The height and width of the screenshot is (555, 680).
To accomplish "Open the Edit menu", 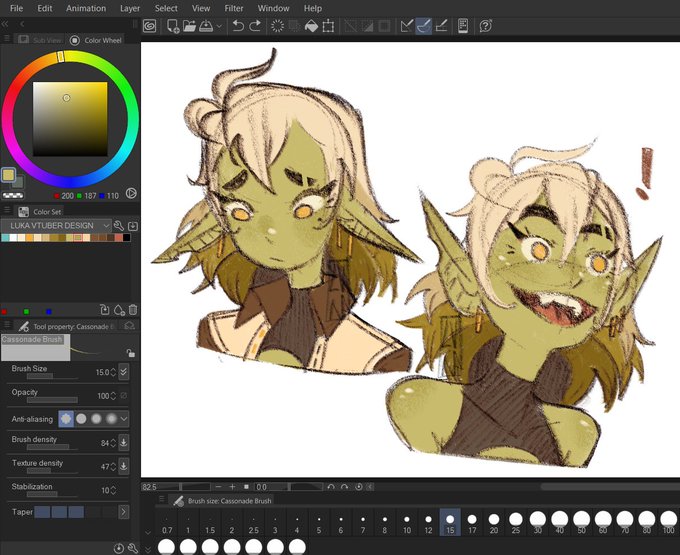I will 45,8.
